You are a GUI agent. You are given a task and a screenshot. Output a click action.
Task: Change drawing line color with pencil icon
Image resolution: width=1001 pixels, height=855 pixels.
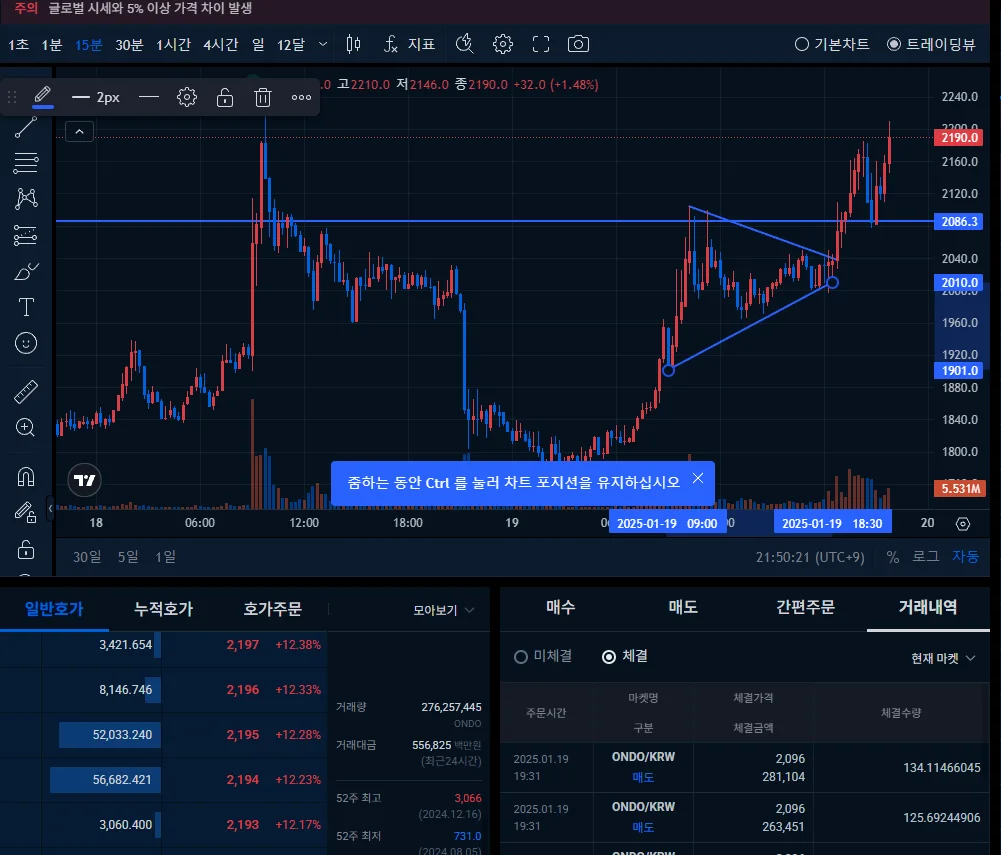pos(43,96)
